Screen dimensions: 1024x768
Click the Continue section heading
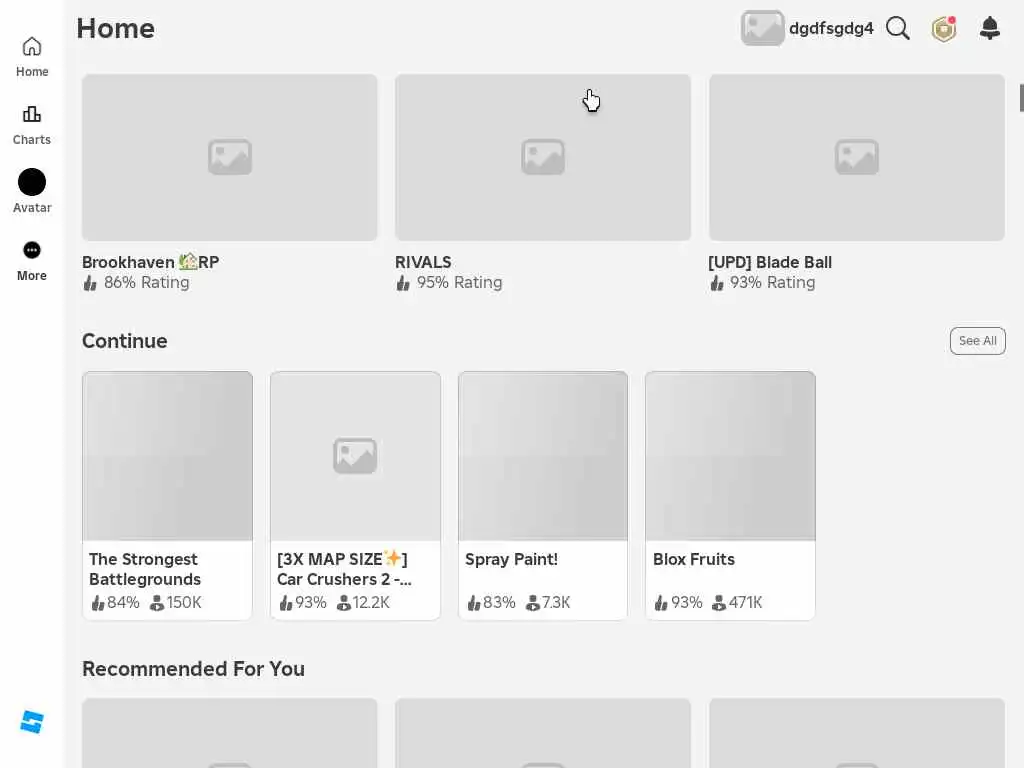(x=125, y=341)
